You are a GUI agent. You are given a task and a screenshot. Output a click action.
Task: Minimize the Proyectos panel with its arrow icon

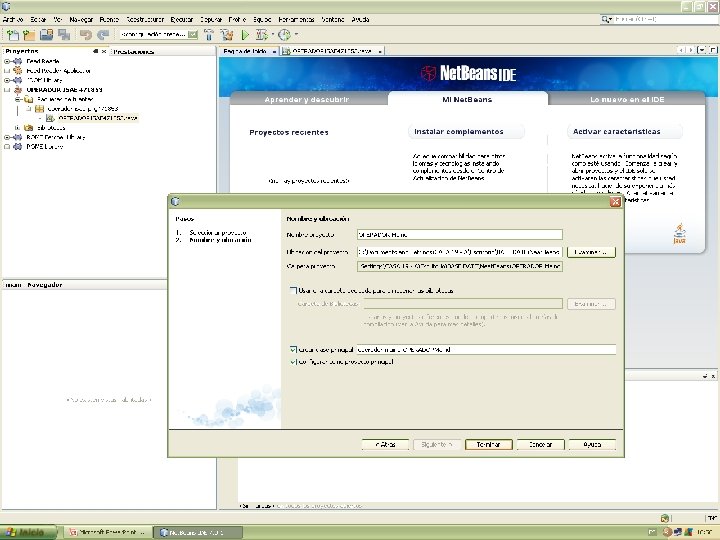pos(96,51)
